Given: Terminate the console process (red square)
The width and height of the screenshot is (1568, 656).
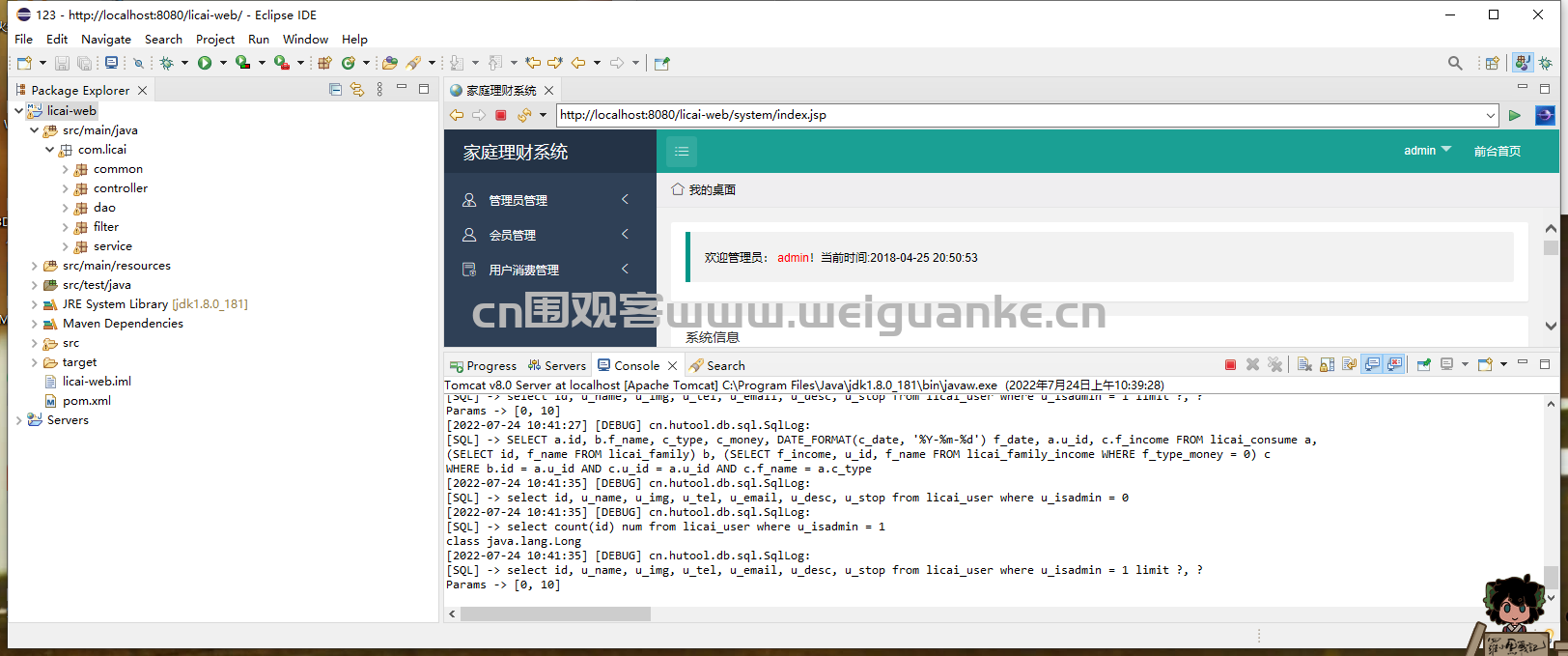Looking at the screenshot, I should click(1230, 365).
